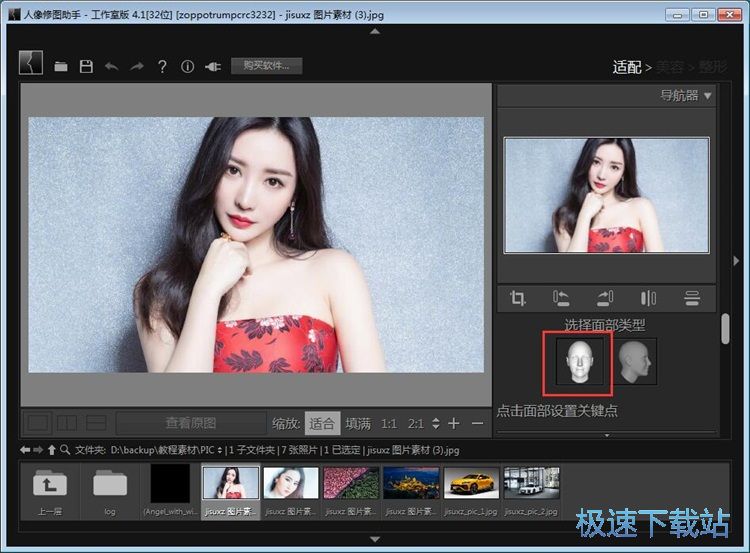Screen dimensions: 750x553
Task: Zoom in with the plus icon
Action: [454, 423]
